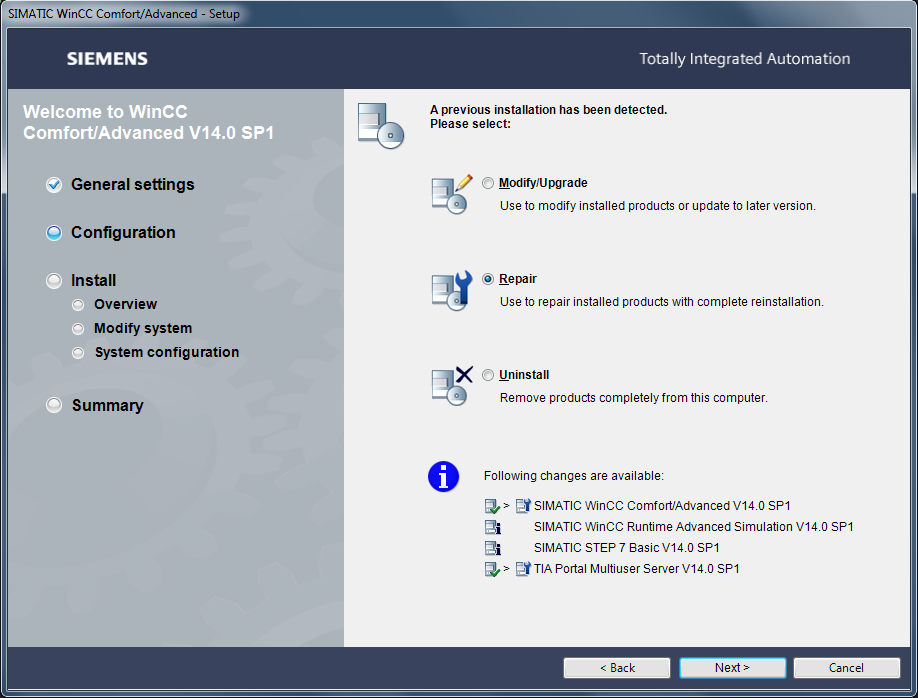Viewport: 918px width, 698px height.
Task: Select the Modify/Upgrade radio button
Action: pyautogui.click(x=488, y=183)
